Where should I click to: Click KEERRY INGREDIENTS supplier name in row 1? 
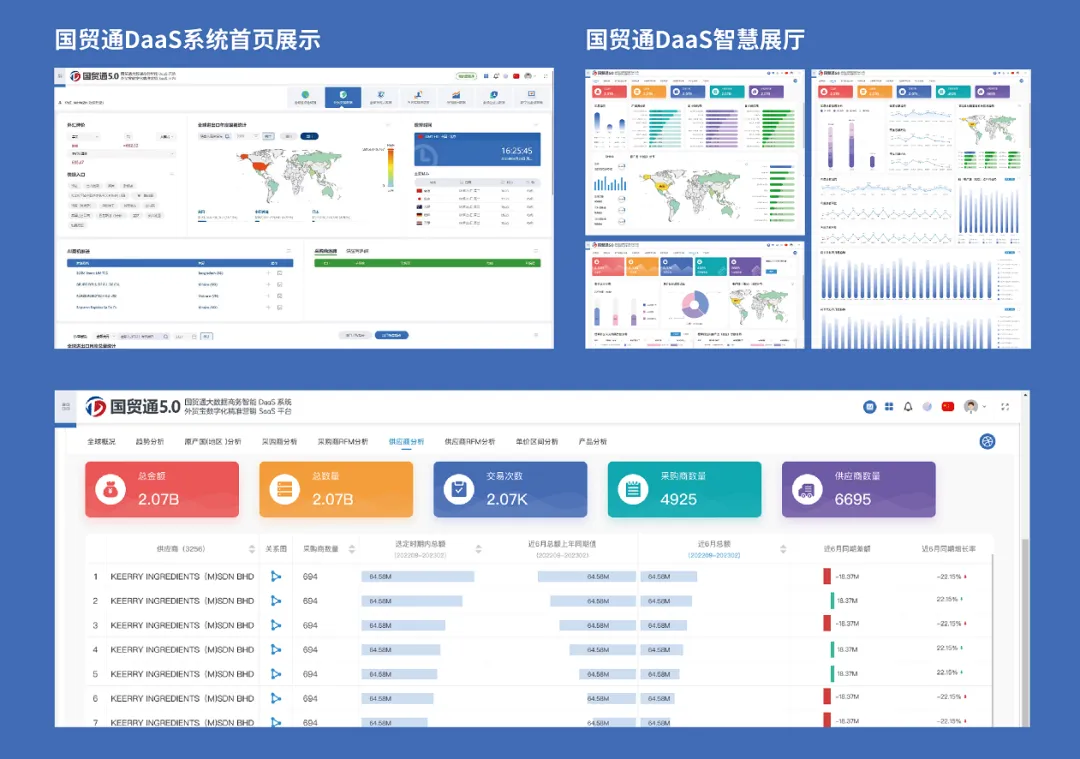(182, 576)
